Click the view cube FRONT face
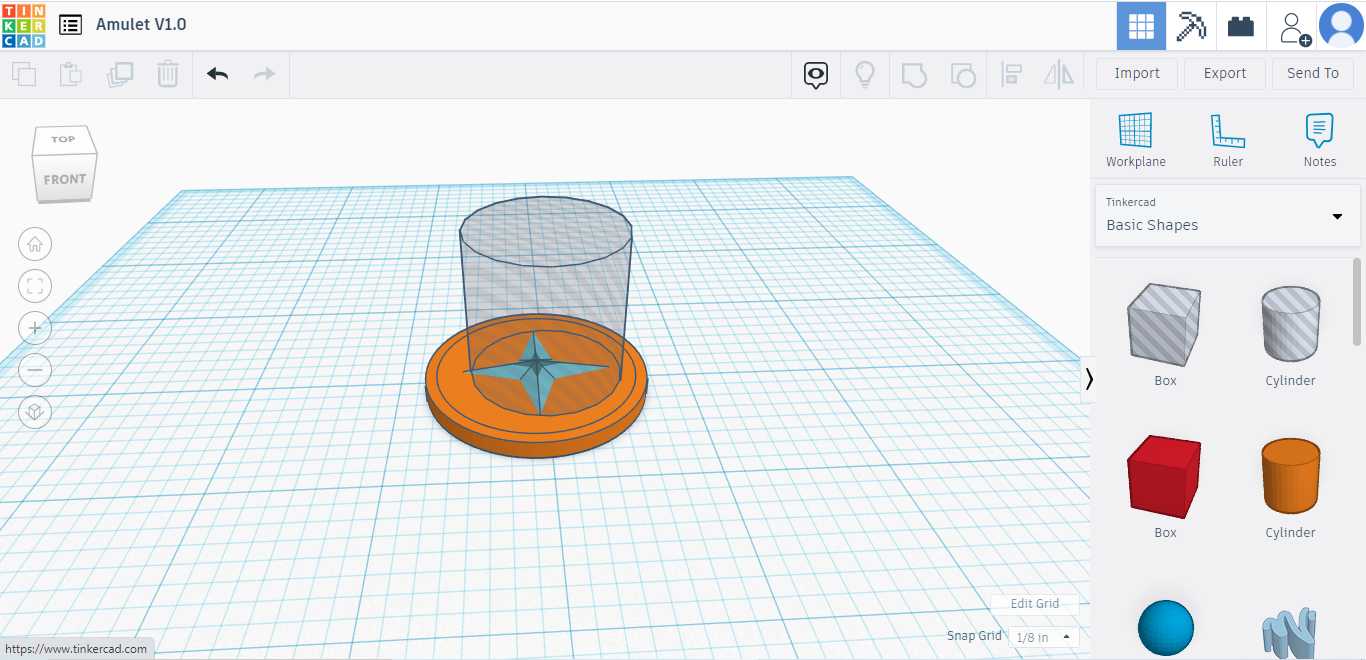Screen dimensions: 1366x660 pyautogui.click(x=65, y=179)
